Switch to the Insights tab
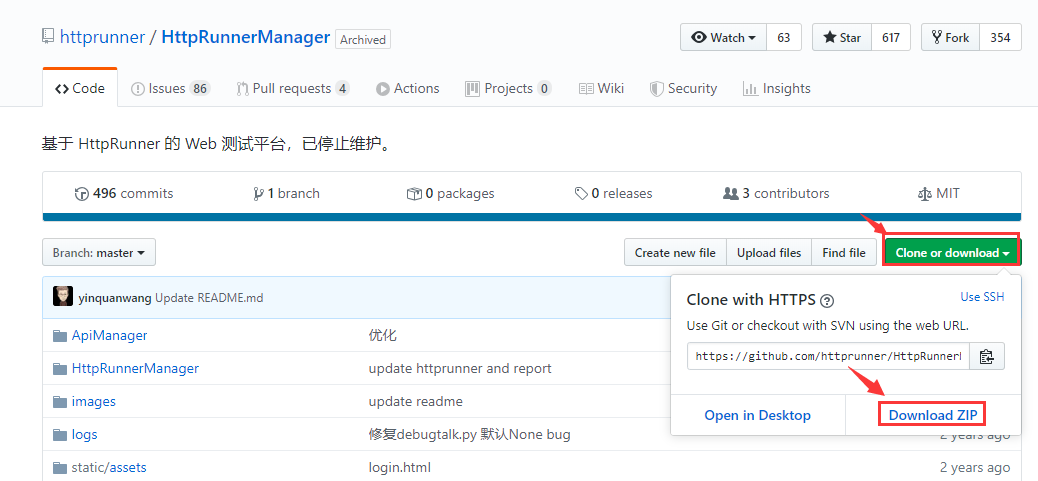This screenshot has height=481, width=1038. pos(777,89)
